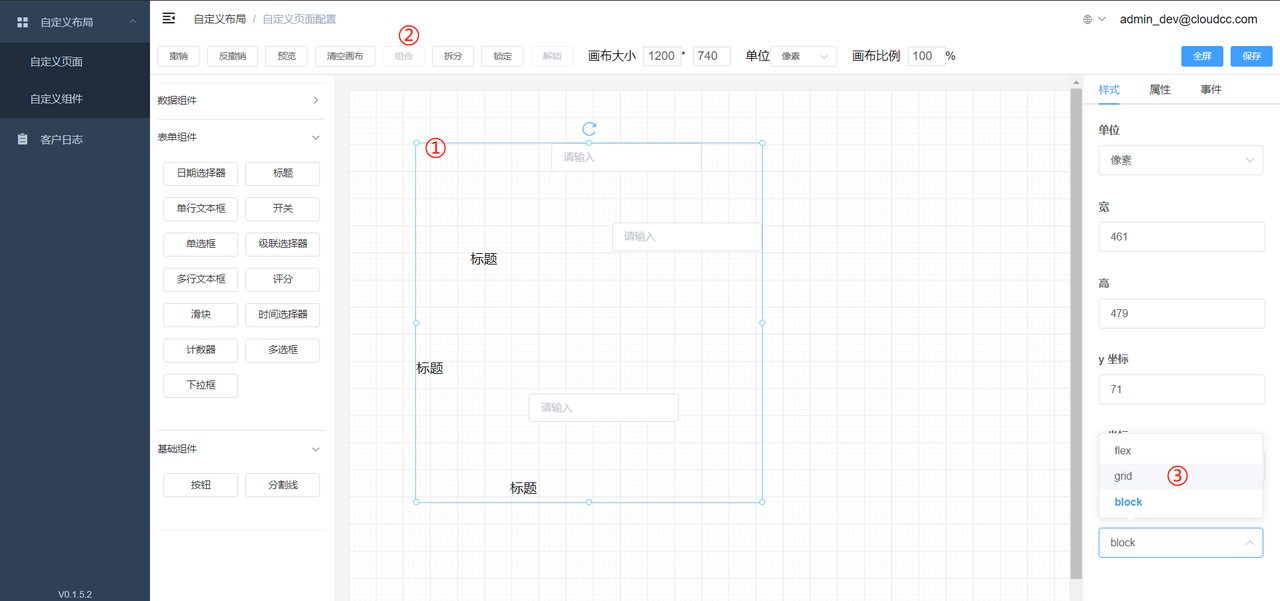Click the 保存 save button
1280x601 pixels.
pos(1251,56)
